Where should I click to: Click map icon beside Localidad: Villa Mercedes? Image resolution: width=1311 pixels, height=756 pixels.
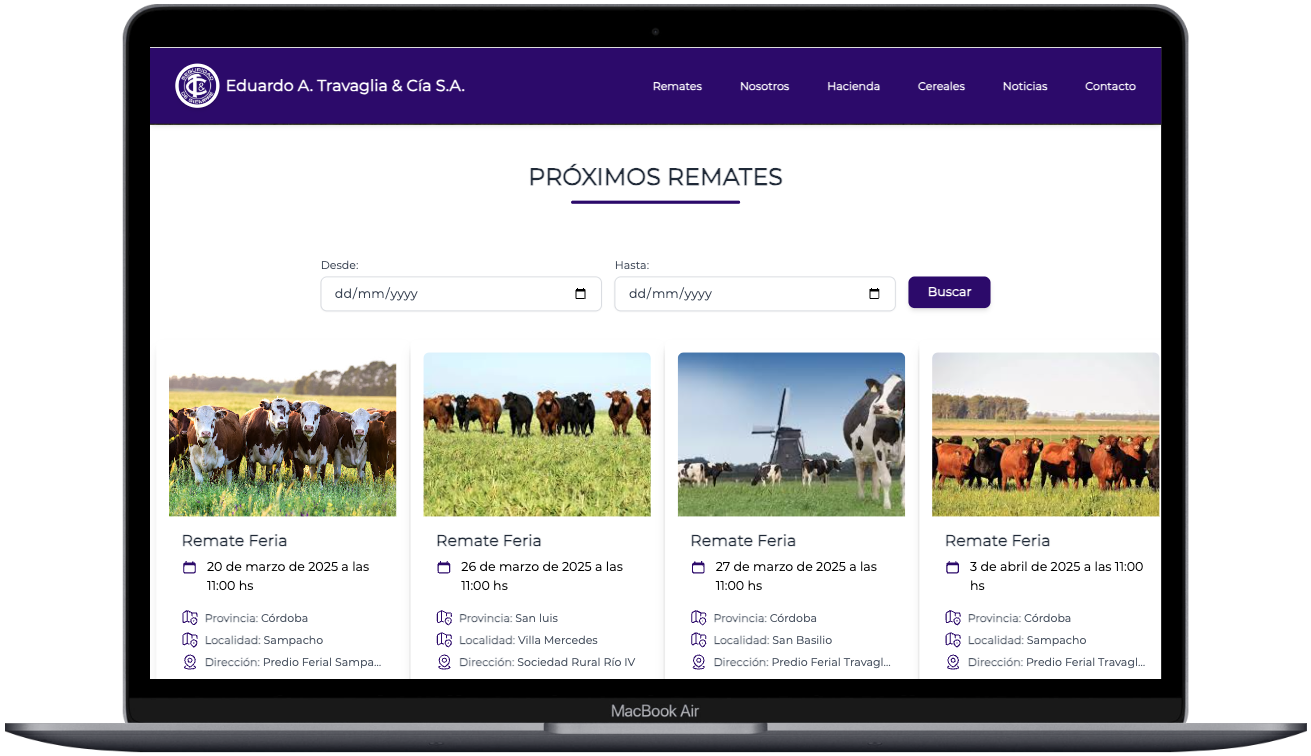pos(444,640)
